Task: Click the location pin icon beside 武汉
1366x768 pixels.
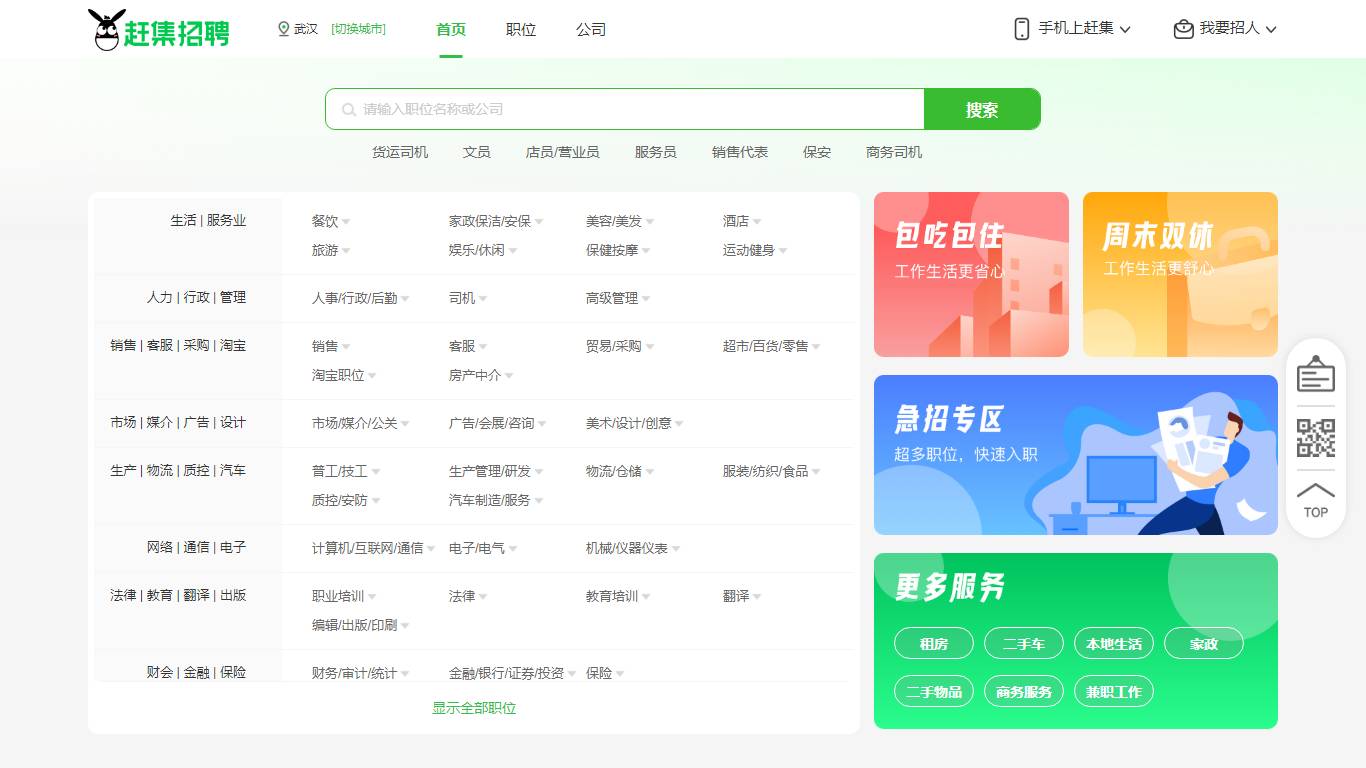Action: (x=283, y=29)
